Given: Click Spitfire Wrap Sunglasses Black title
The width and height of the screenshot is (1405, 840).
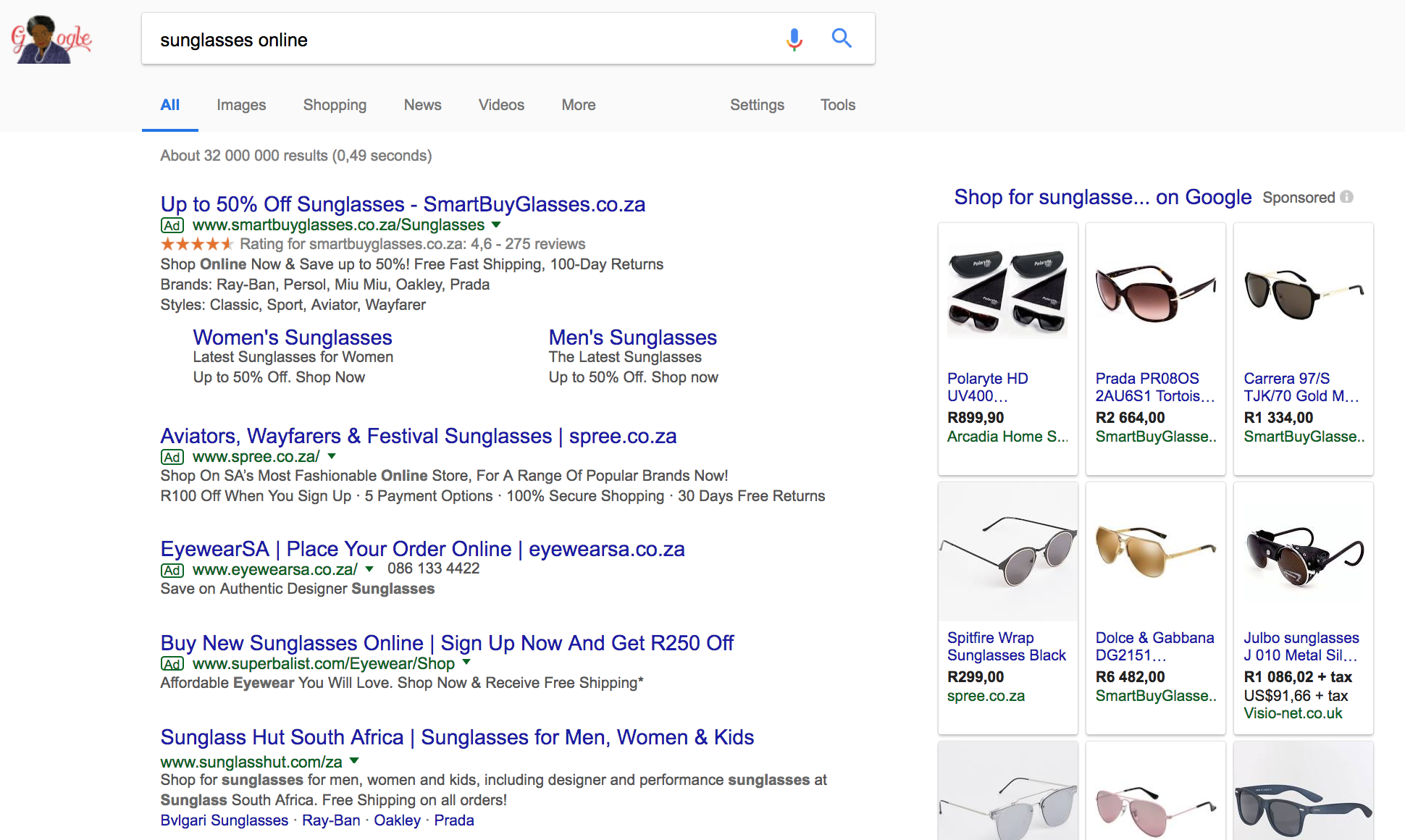Looking at the screenshot, I should (1007, 647).
